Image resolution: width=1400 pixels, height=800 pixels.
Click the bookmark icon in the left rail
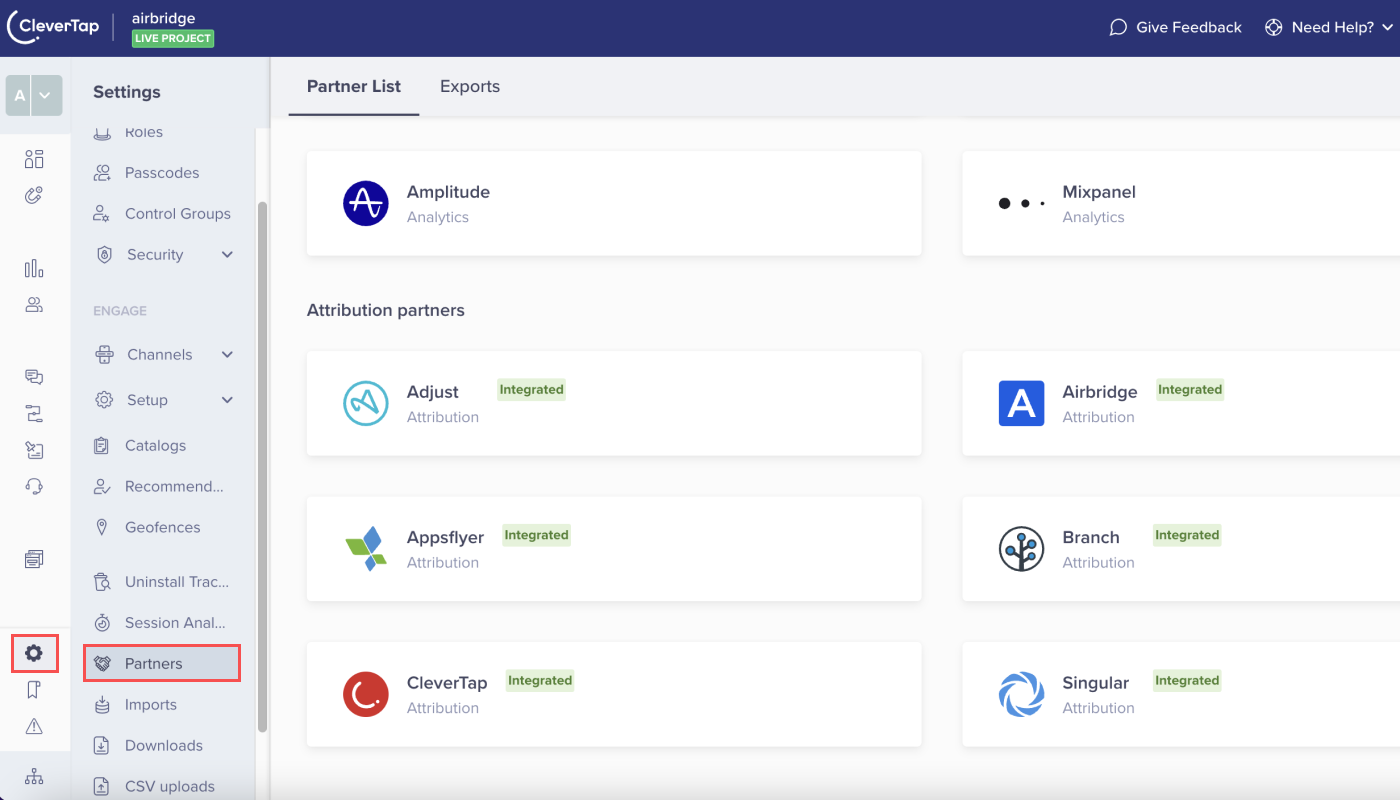[34, 690]
